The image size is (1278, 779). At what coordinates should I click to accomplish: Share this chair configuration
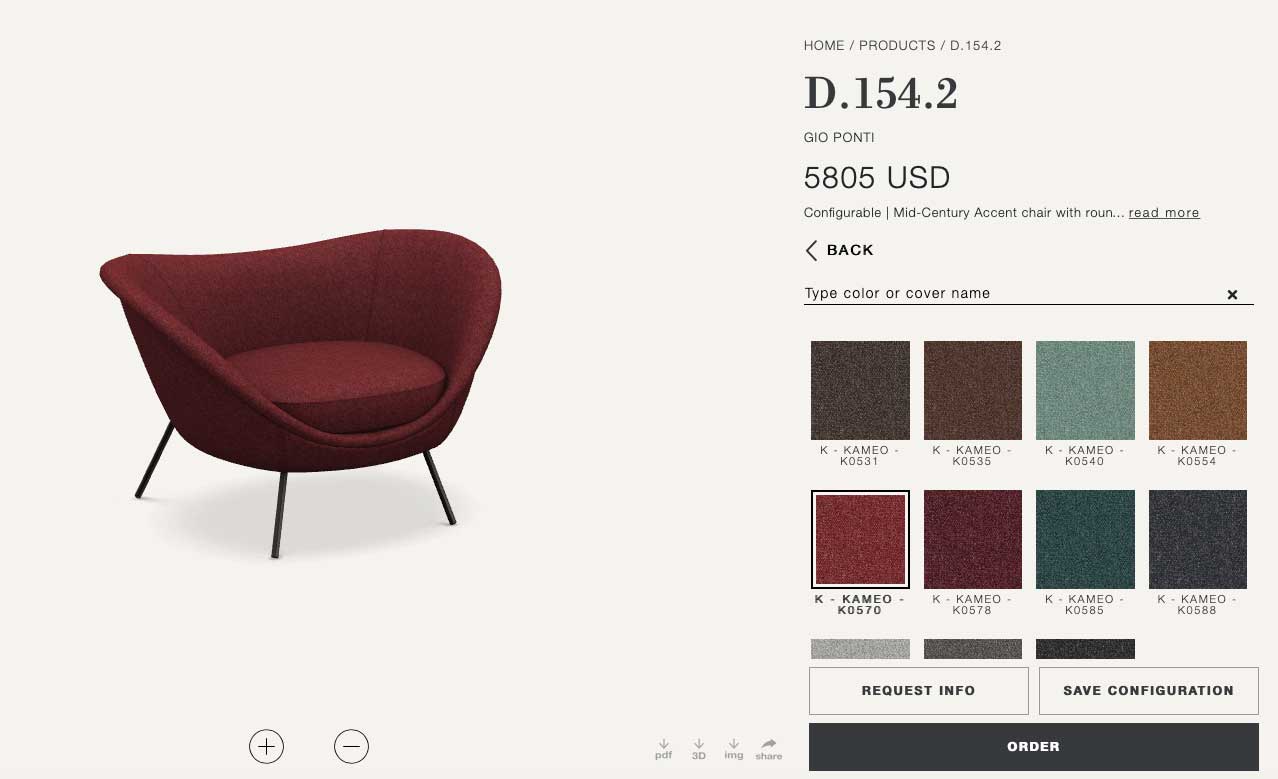click(769, 749)
